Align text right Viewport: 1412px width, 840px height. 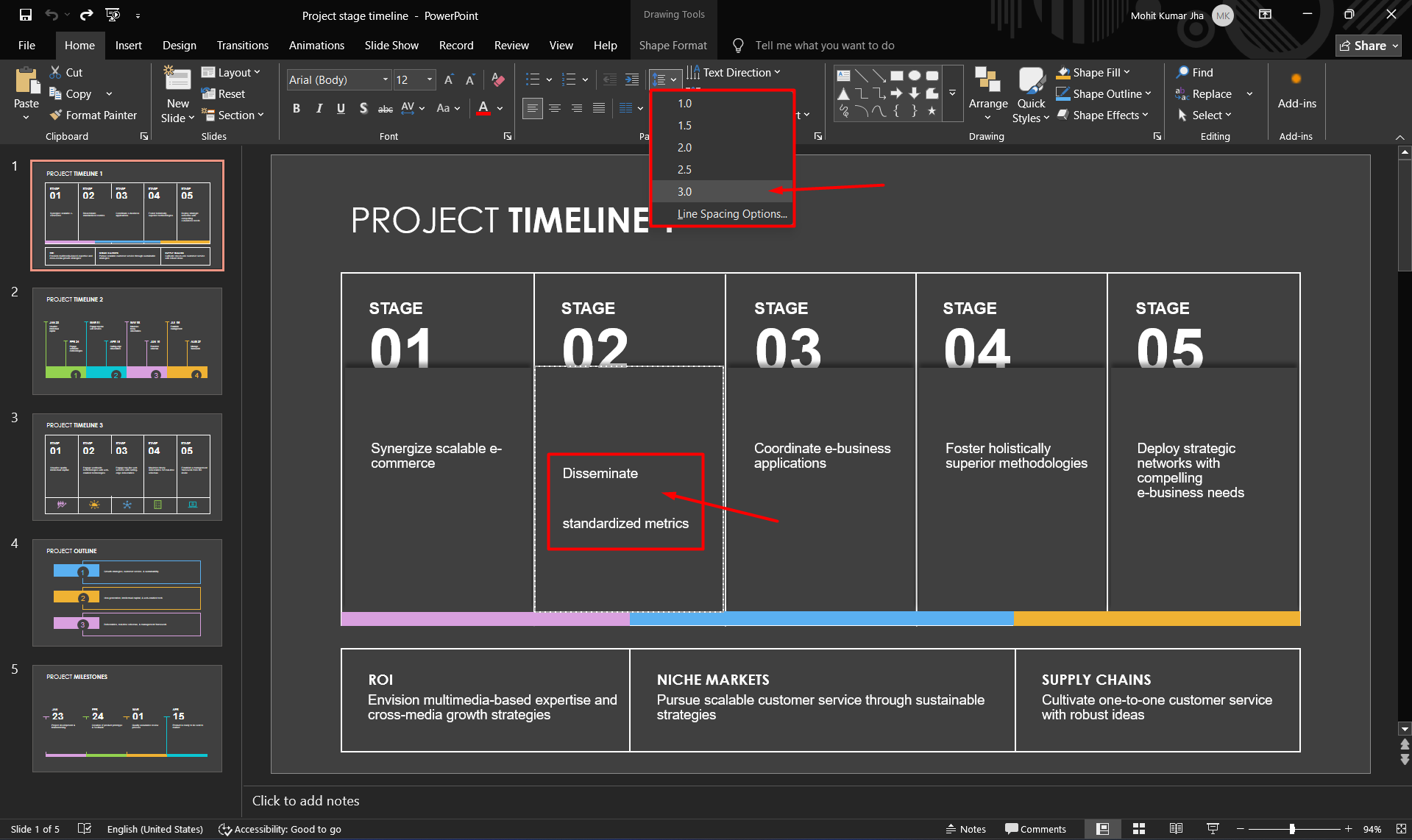(x=577, y=108)
